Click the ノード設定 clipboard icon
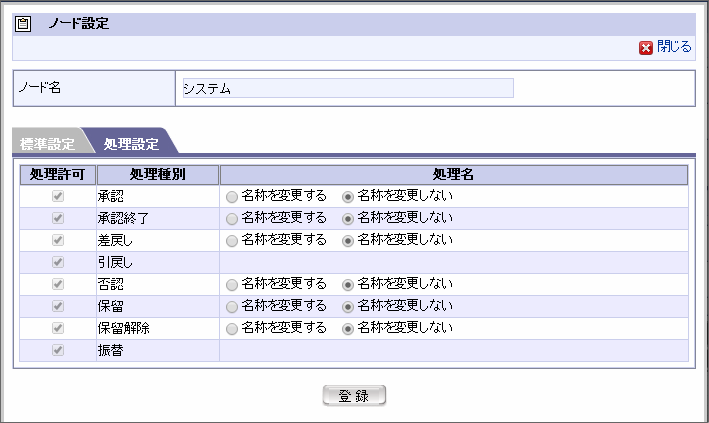Screen dimensions: 709x423 coord(23,24)
